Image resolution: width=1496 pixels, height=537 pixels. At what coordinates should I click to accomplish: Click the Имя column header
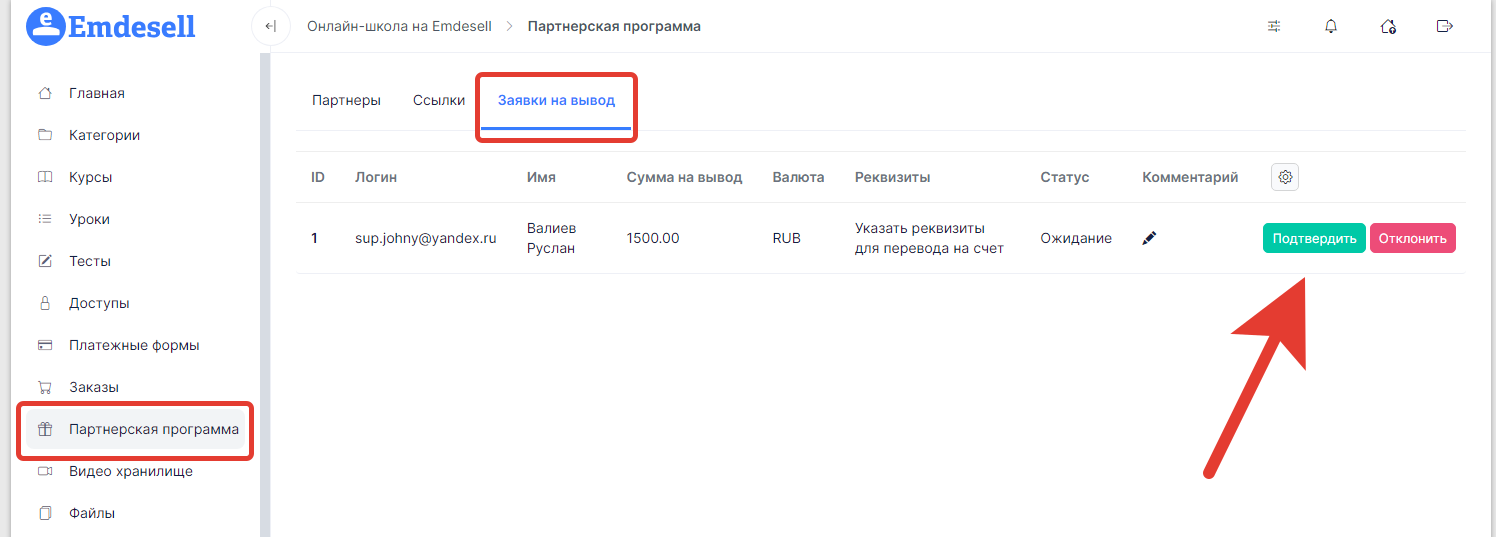tap(541, 177)
